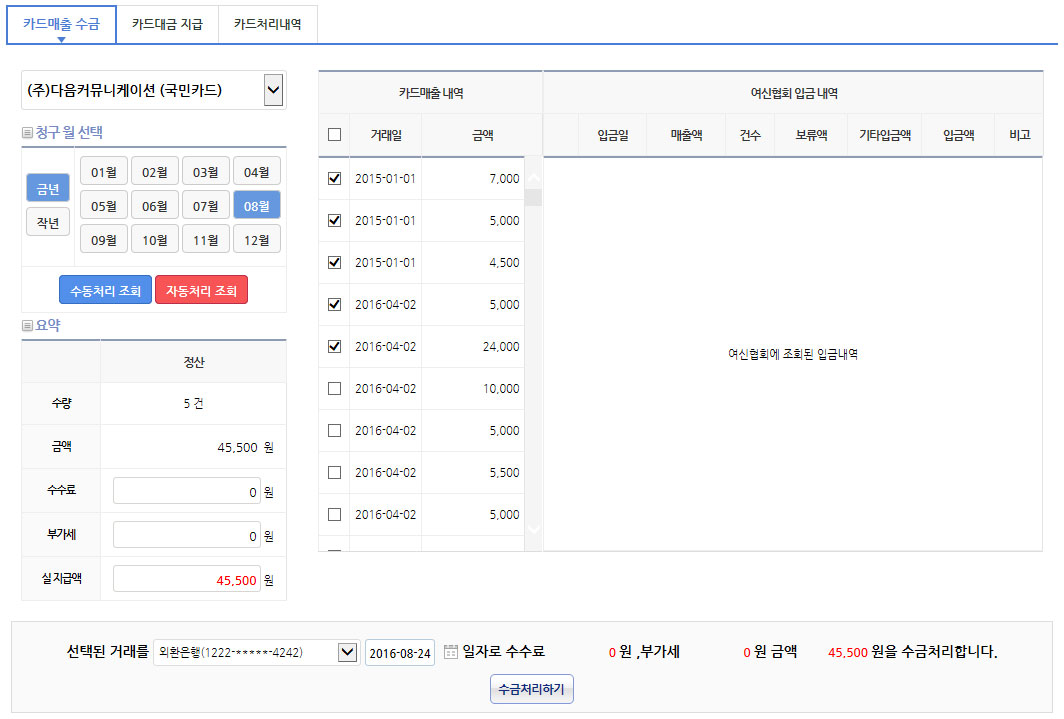Image resolution: width=1064 pixels, height=719 pixels.
Task: Click the 거래일 column header
Action: [x=385, y=135]
